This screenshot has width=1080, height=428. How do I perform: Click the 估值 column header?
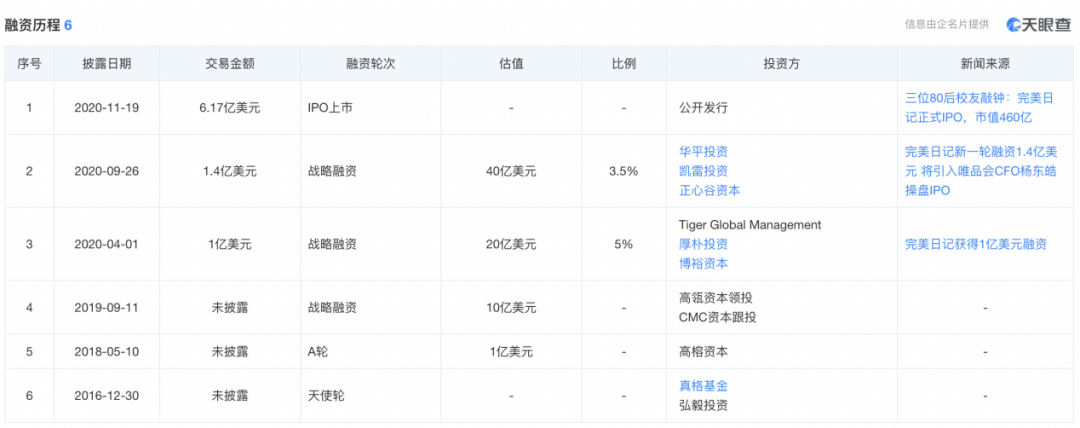coord(511,64)
